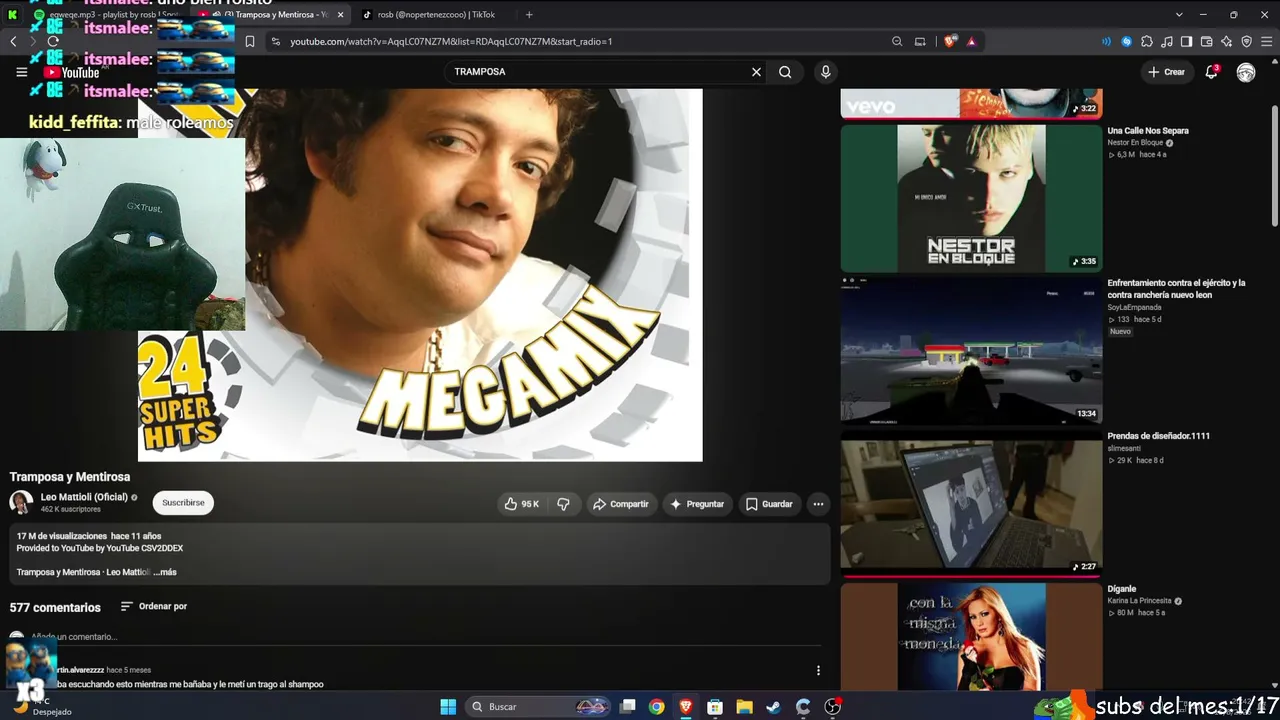1280x720 pixels.
Task: Open Task View in taskbar
Action: pyautogui.click(x=627, y=707)
